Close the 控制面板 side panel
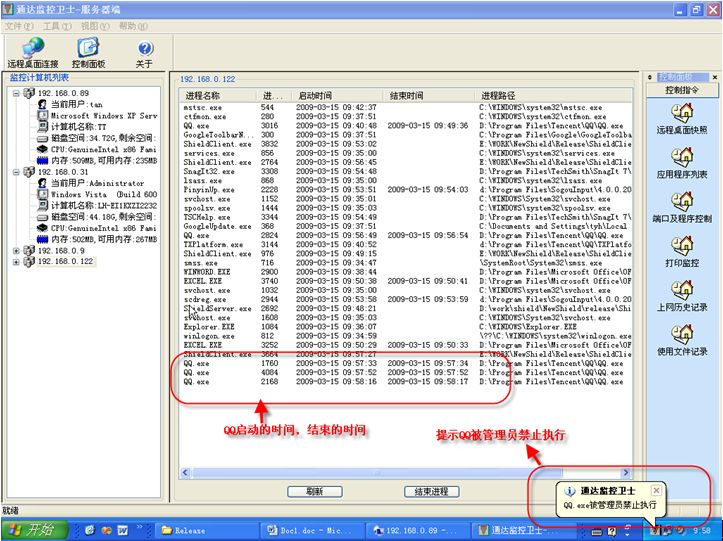723x541 pixels. (x=715, y=77)
